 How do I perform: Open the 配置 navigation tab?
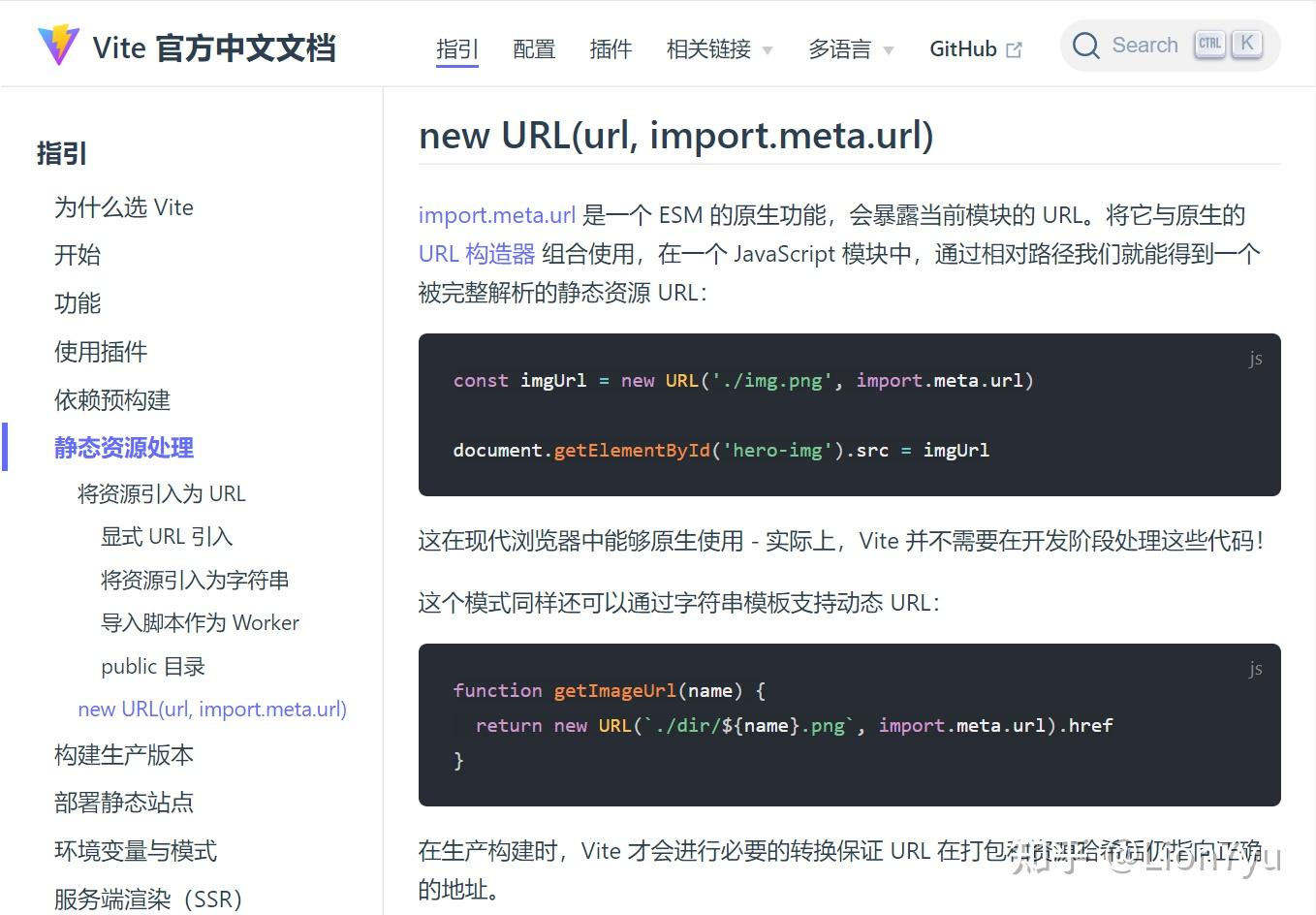[534, 48]
